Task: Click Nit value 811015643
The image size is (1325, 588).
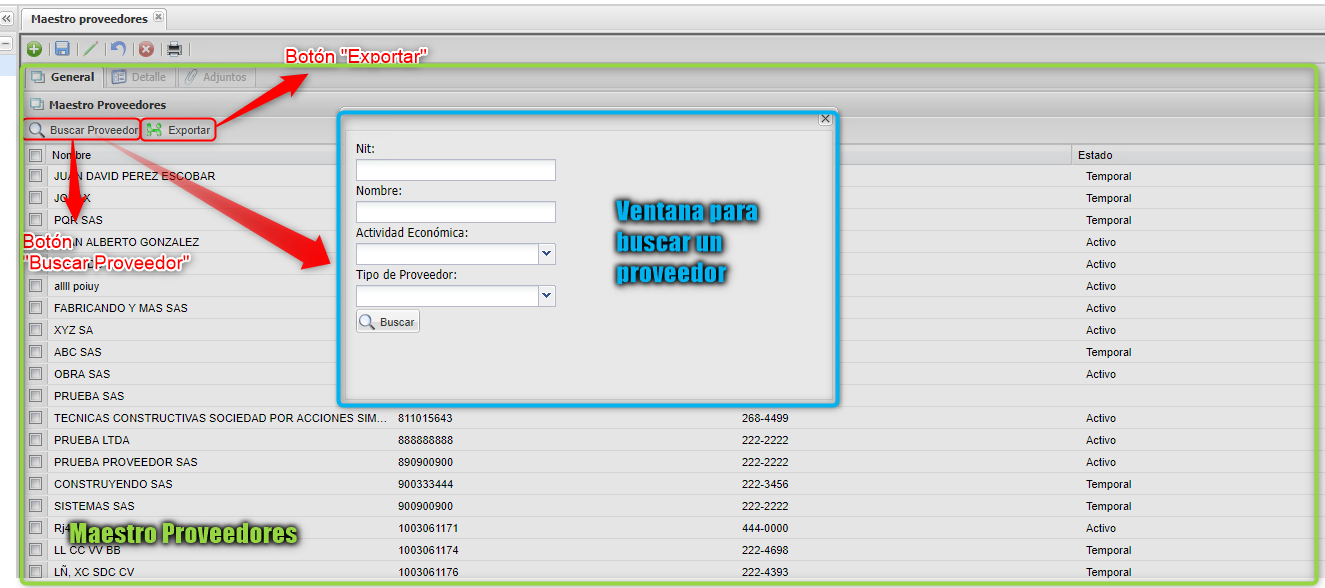Action: click(x=425, y=418)
